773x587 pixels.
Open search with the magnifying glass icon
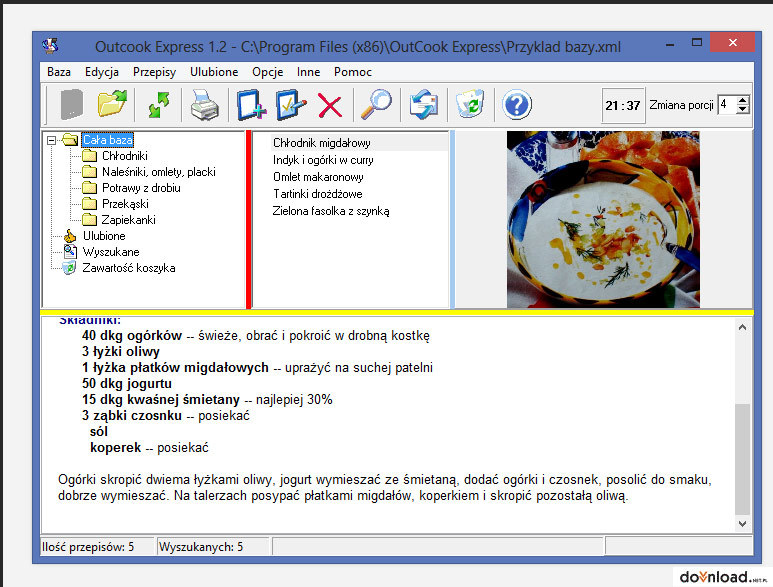[376, 104]
